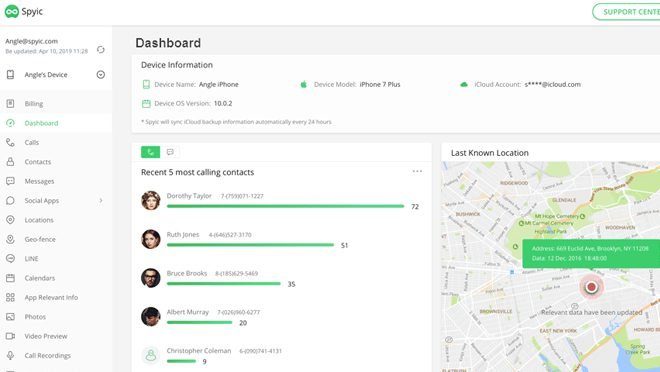The width and height of the screenshot is (660, 372).
Task: Open the Calls phone icon
Action: [x=11, y=142]
